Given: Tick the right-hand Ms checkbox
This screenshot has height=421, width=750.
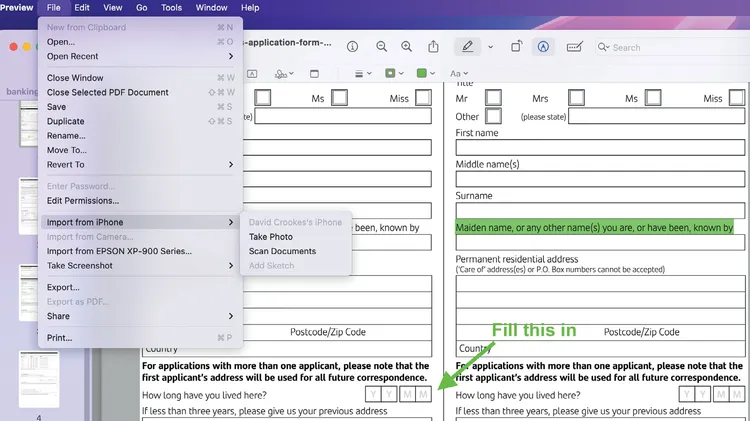Looking at the screenshot, I should pyautogui.click(x=653, y=98).
